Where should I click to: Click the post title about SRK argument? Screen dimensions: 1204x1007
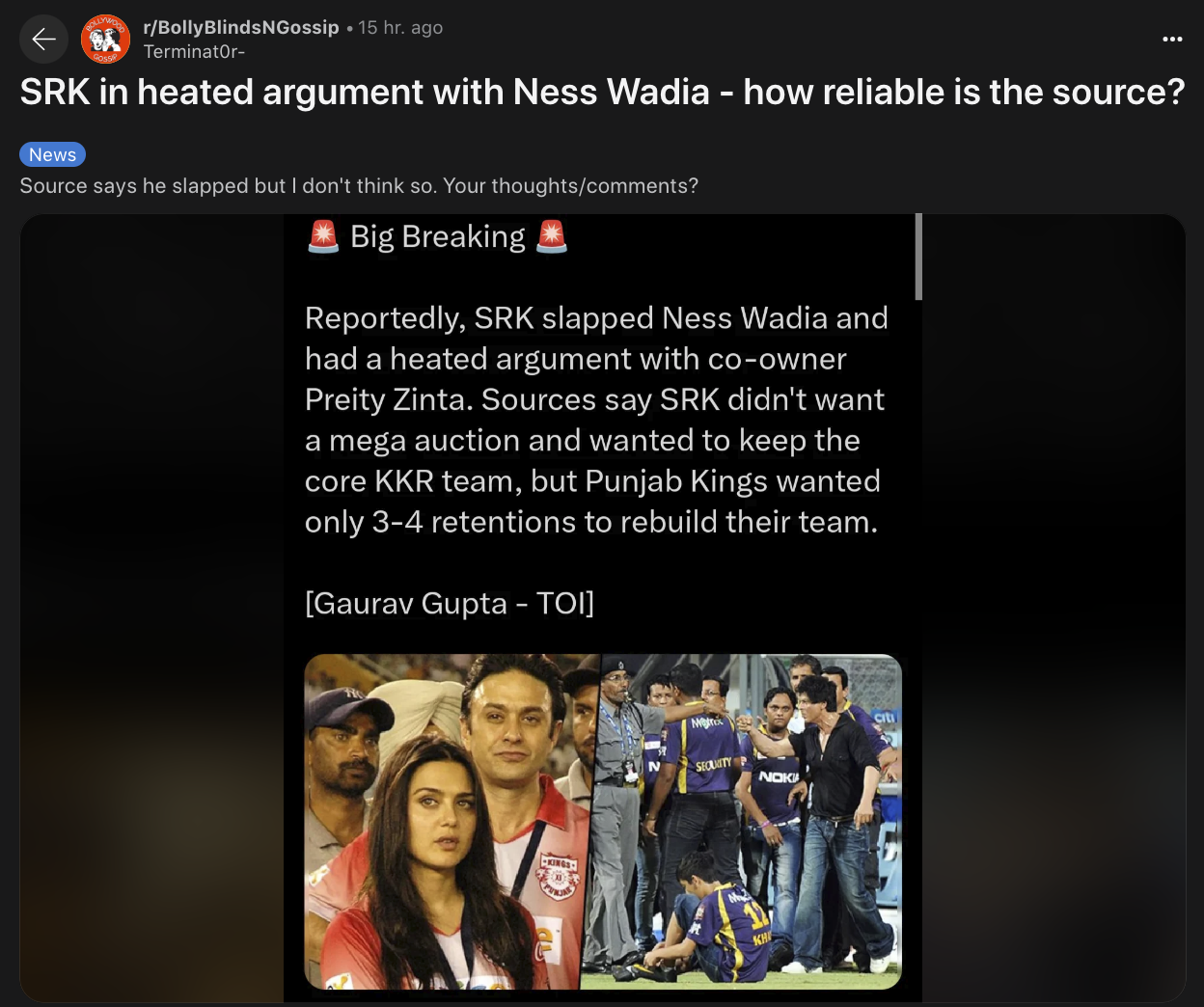point(602,93)
